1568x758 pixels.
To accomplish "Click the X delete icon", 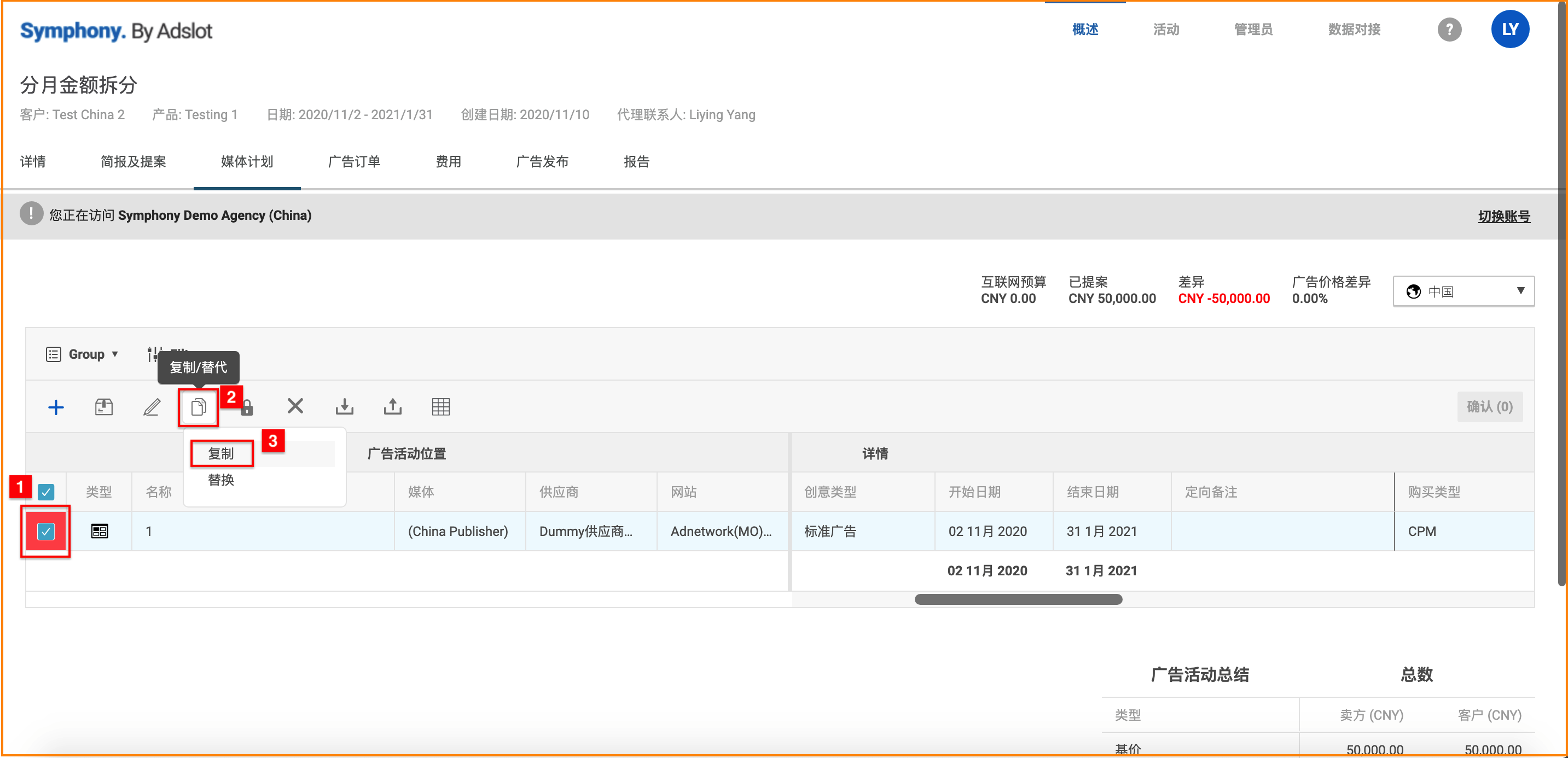I will [x=295, y=406].
